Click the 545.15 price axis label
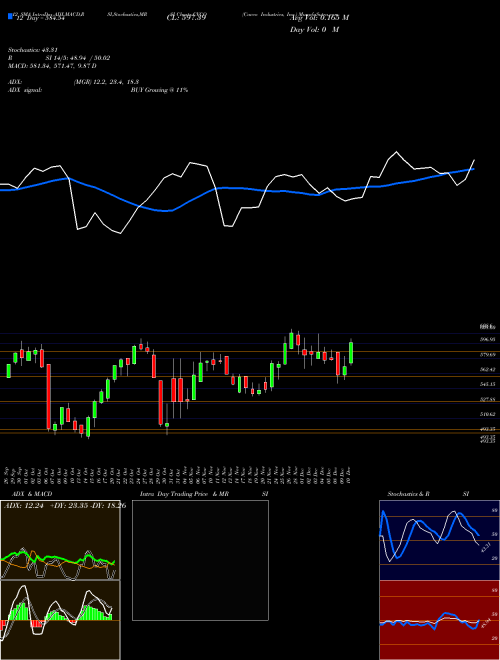 point(489,384)
